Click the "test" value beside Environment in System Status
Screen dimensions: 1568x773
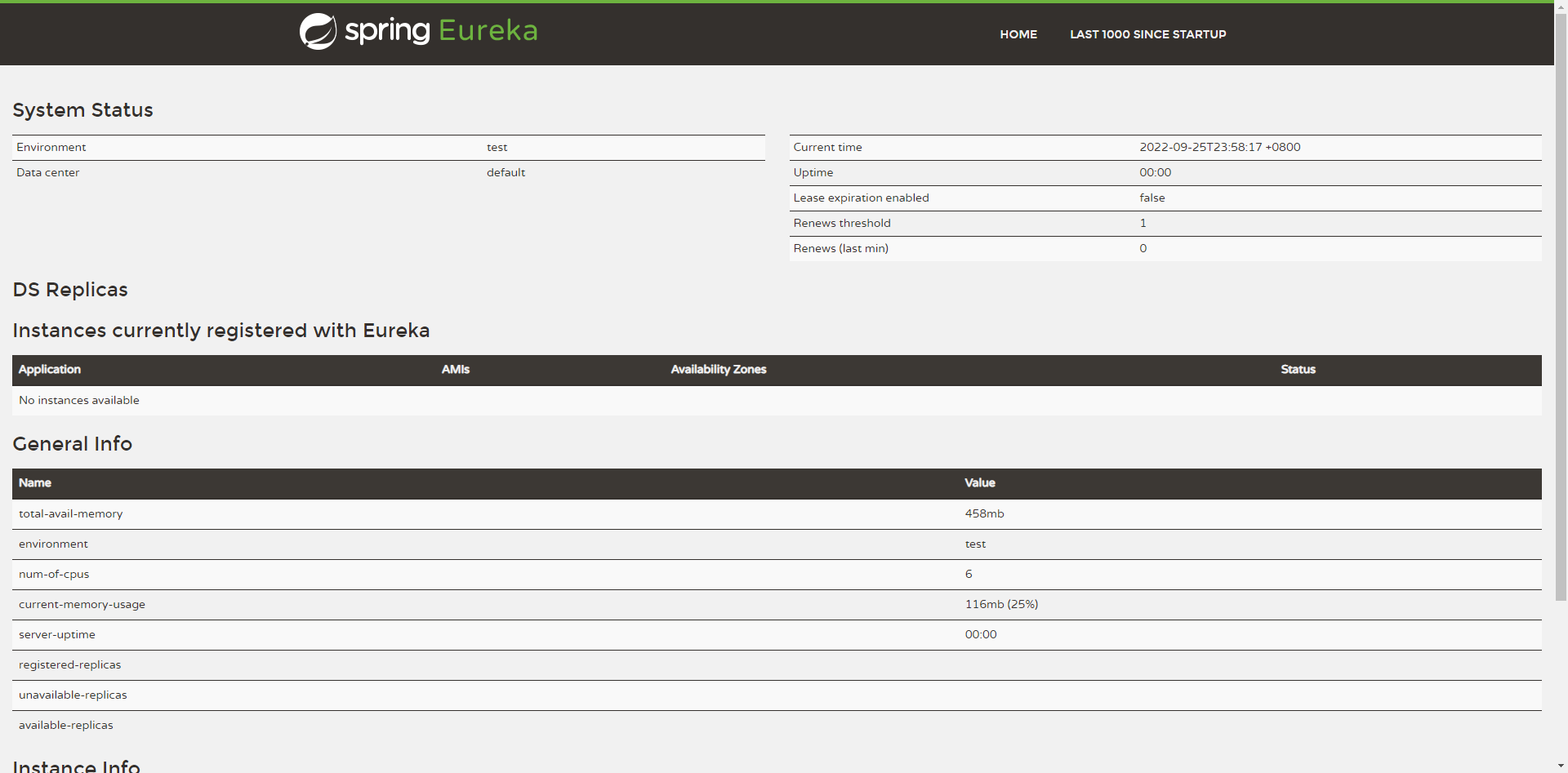tap(497, 147)
